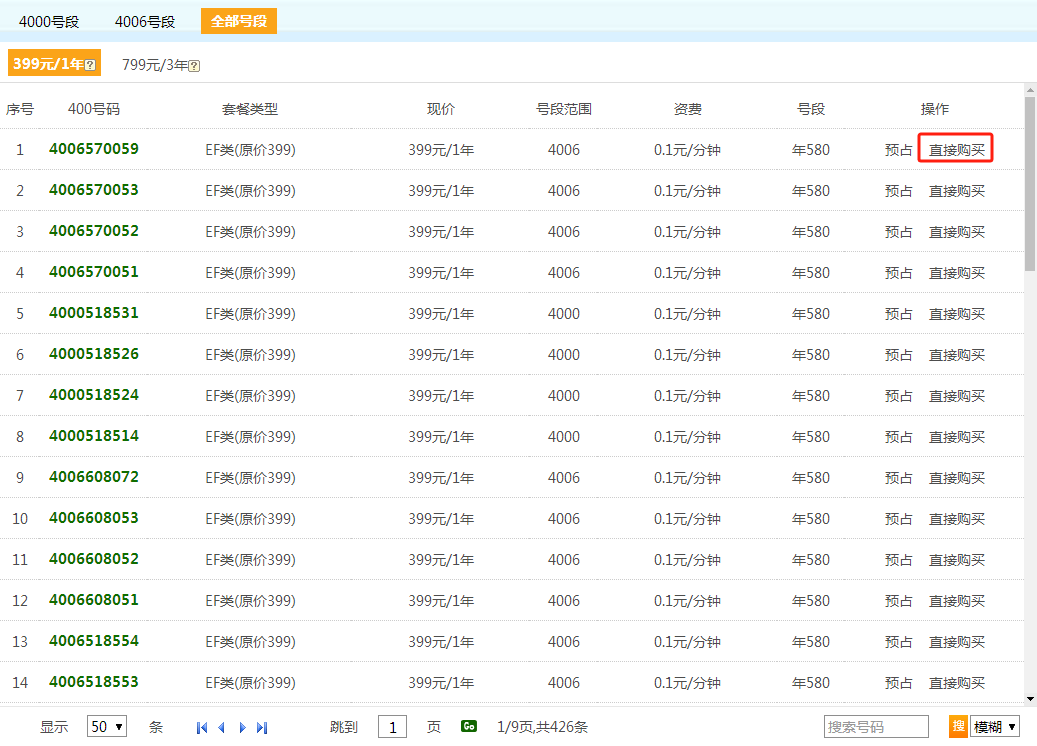Click 直接购买 for number 4006570059
1037x746 pixels.
pyautogui.click(x=957, y=150)
